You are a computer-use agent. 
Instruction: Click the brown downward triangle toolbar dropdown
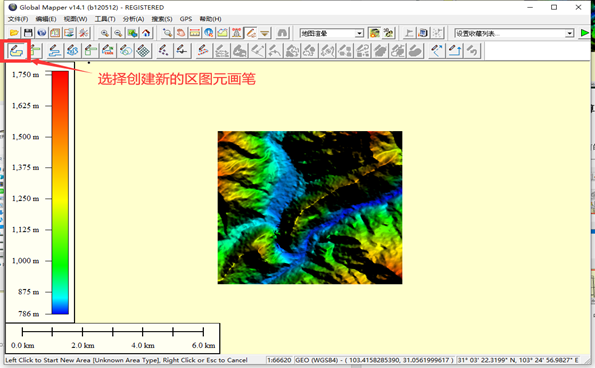click(264, 33)
